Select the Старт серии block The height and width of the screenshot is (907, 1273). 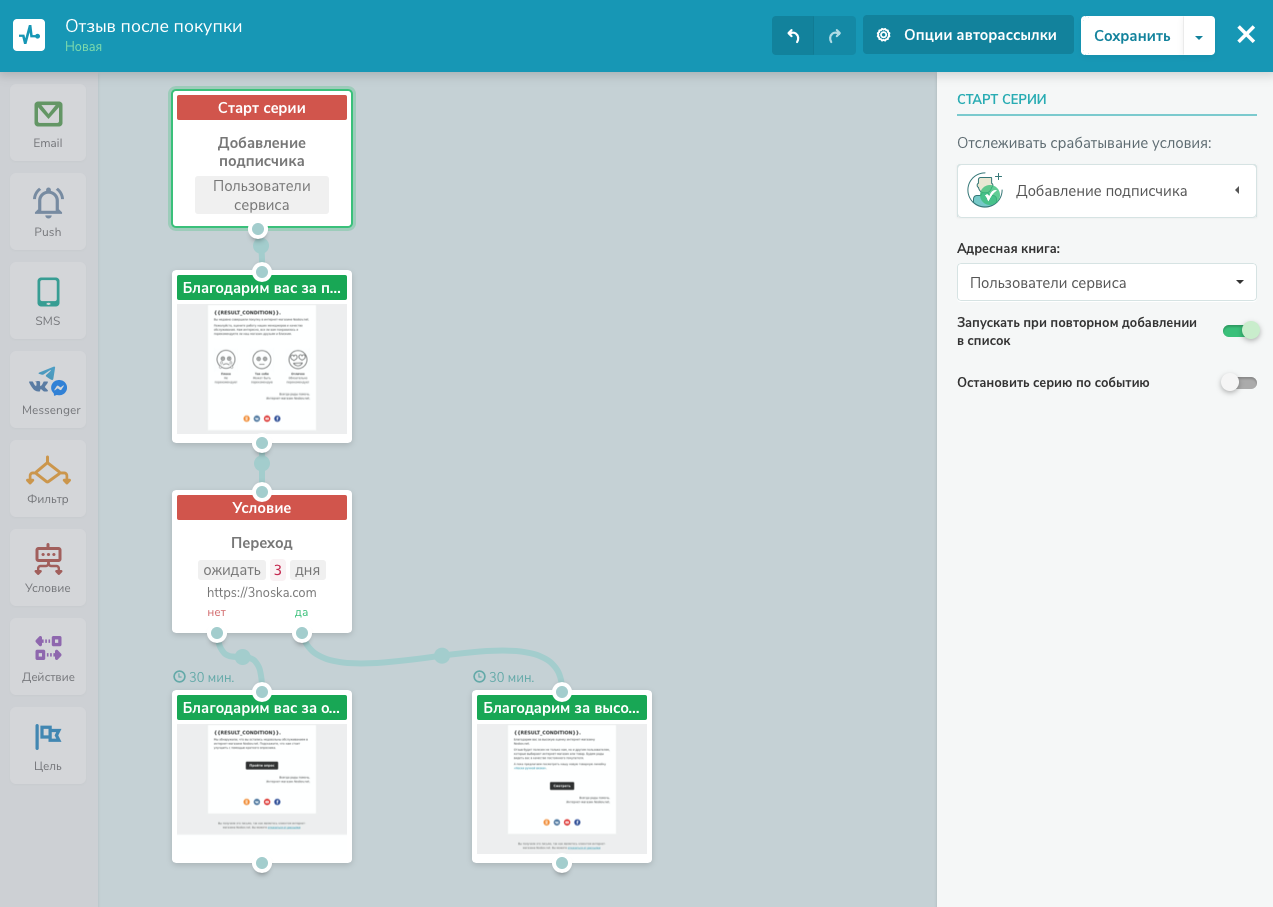(262, 158)
